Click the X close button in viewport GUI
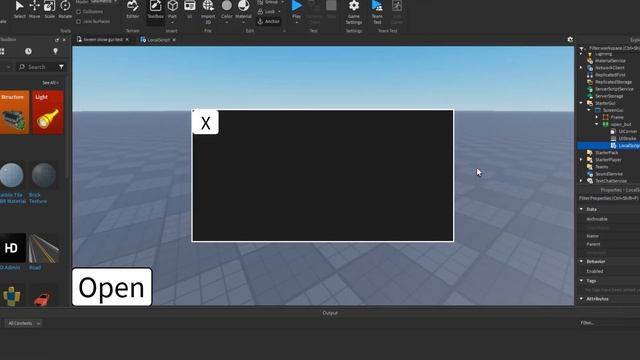This screenshot has width=640, height=360. point(205,122)
